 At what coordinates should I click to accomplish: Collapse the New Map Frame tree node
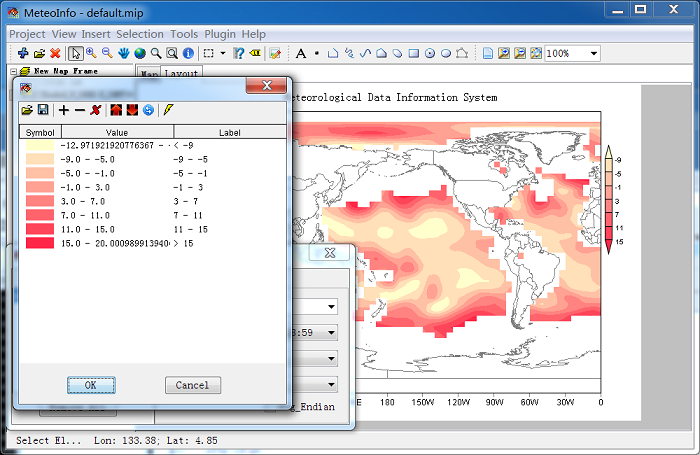pos(13,71)
